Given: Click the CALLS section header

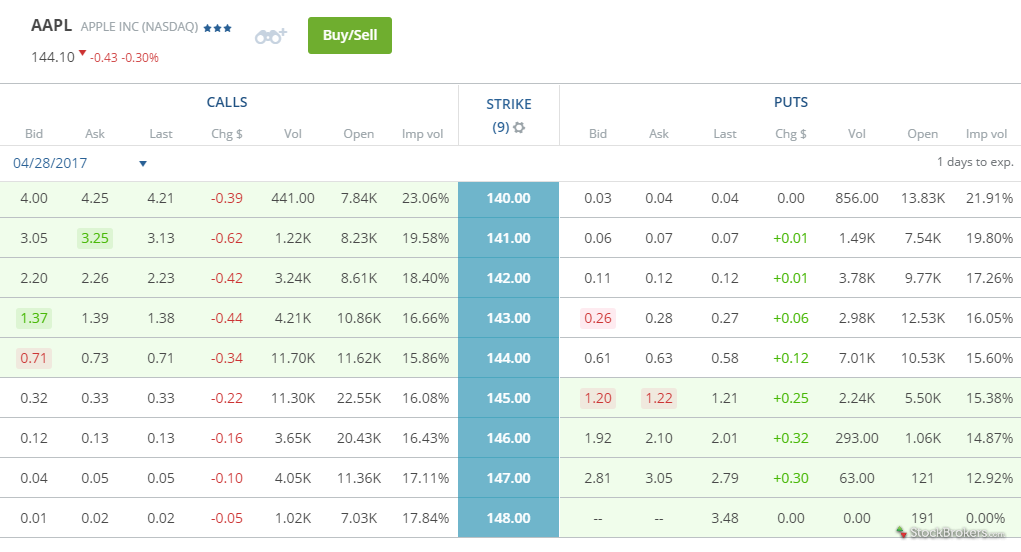Looking at the screenshot, I should [227, 102].
